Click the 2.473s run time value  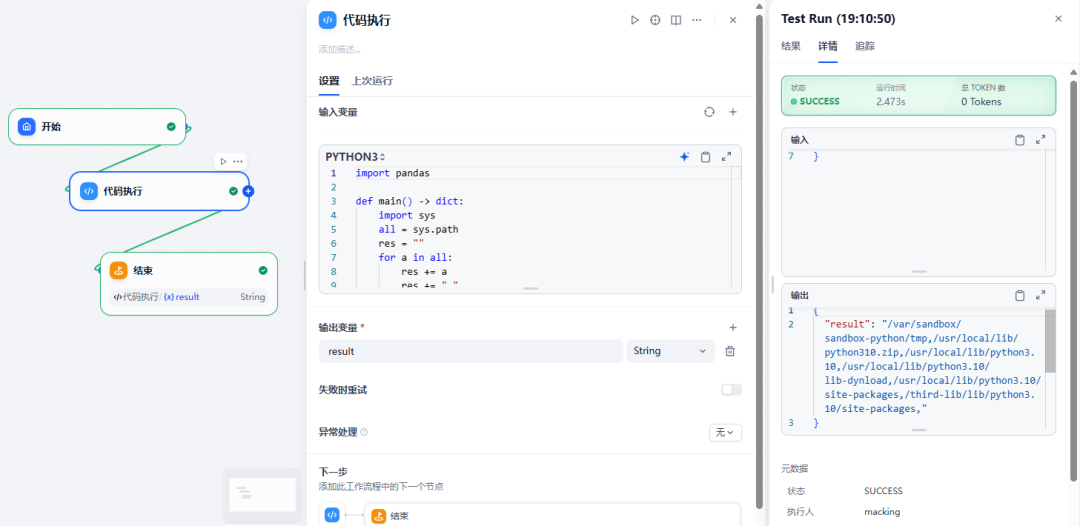891,101
